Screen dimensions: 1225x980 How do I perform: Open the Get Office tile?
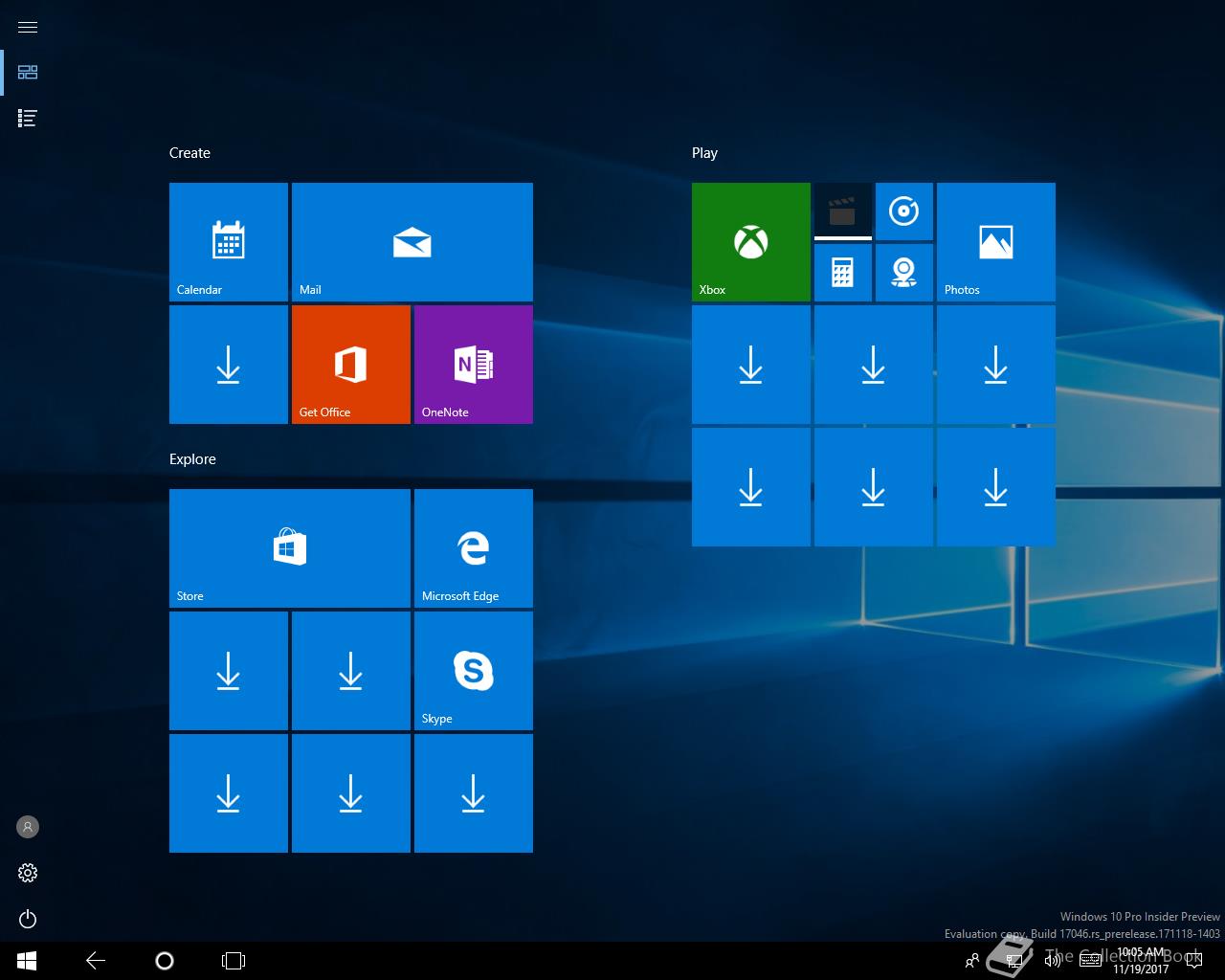pos(351,365)
